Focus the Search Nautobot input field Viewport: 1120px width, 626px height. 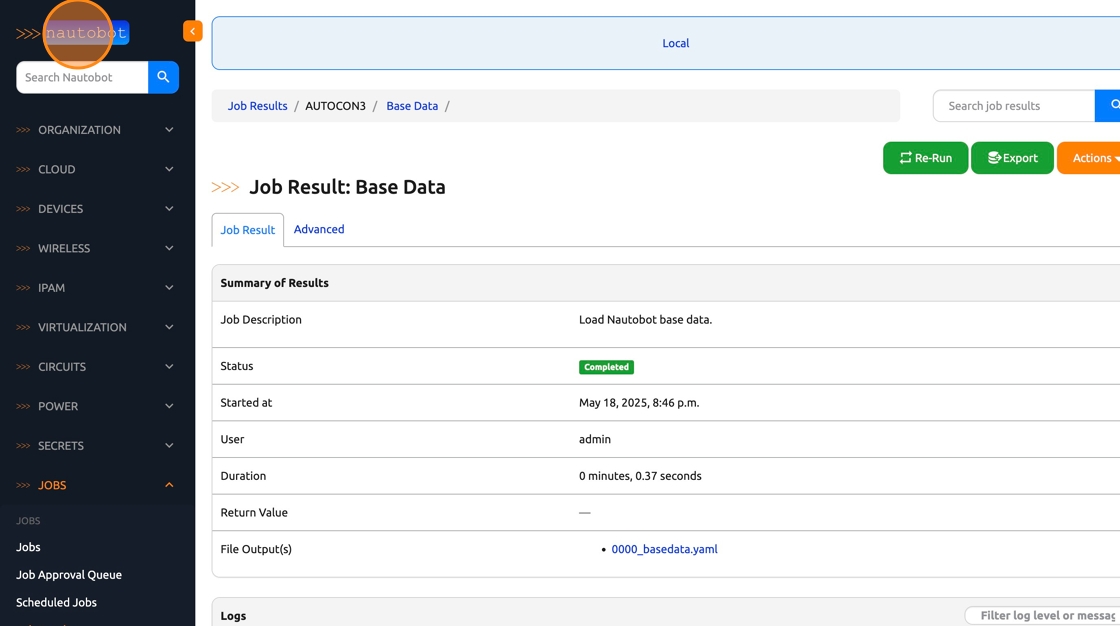pyautogui.click(x=82, y=77)
